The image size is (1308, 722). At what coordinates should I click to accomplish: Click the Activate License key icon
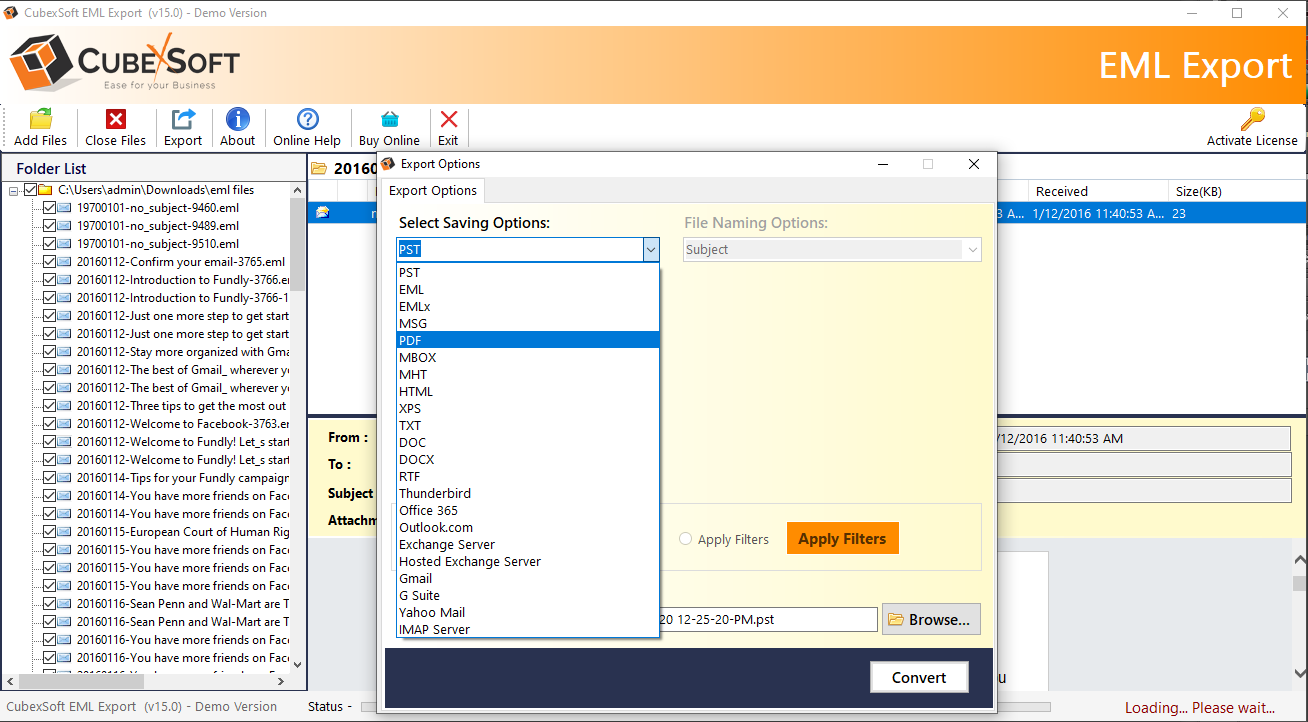click(x=1252, y=119)
